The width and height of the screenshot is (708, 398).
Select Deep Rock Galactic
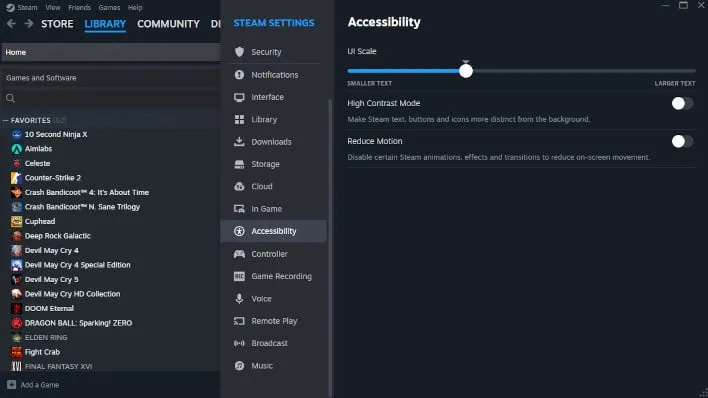tap(58, 236)
